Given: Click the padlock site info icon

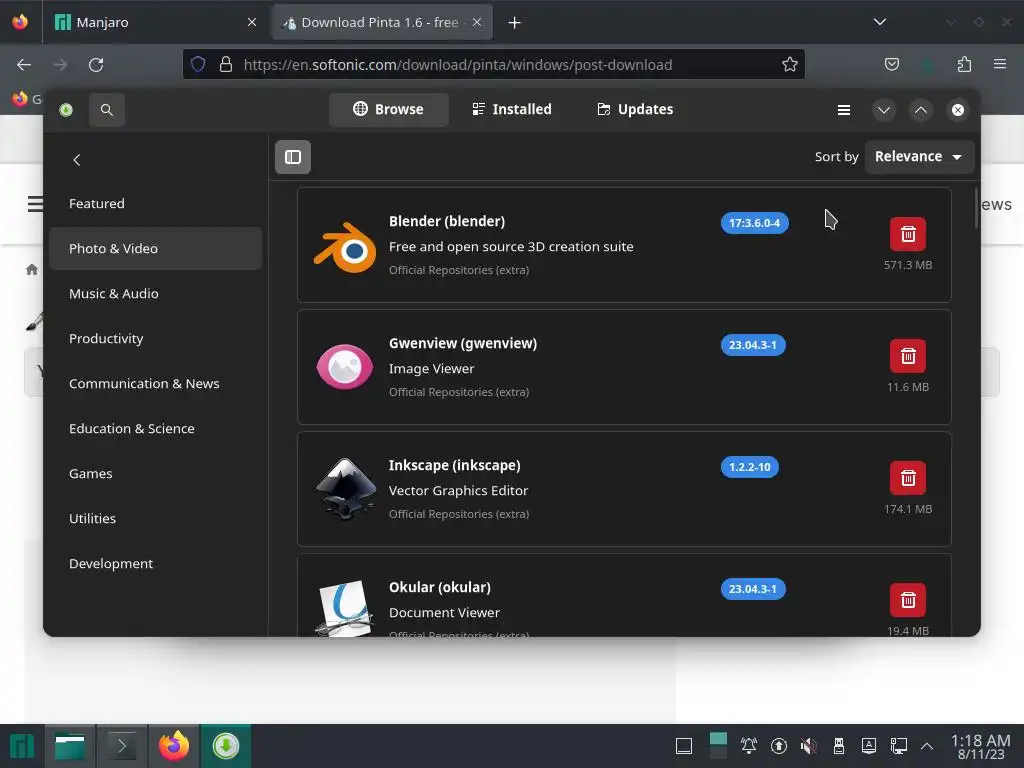Looking at the screenshot, I should [226, 64].
